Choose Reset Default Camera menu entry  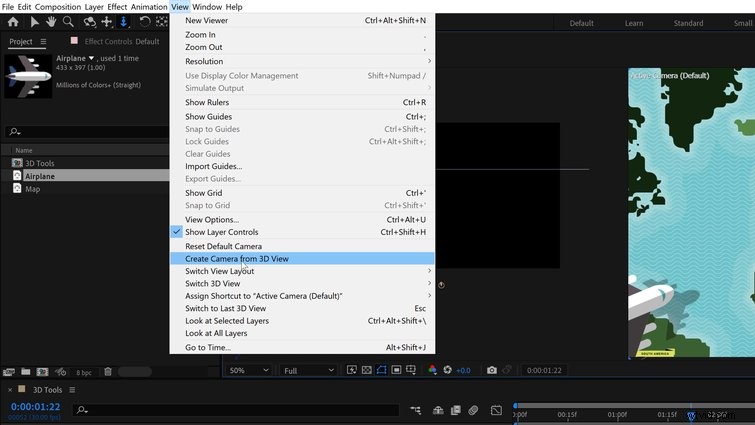302,246
